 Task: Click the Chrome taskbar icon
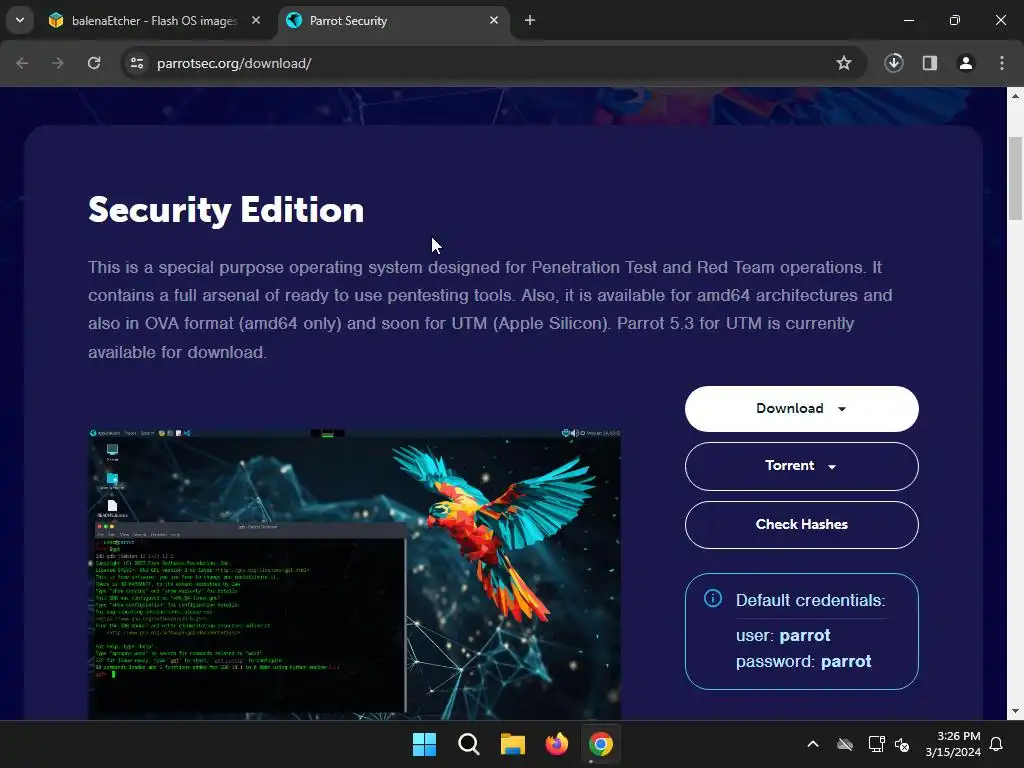[601, 744]
